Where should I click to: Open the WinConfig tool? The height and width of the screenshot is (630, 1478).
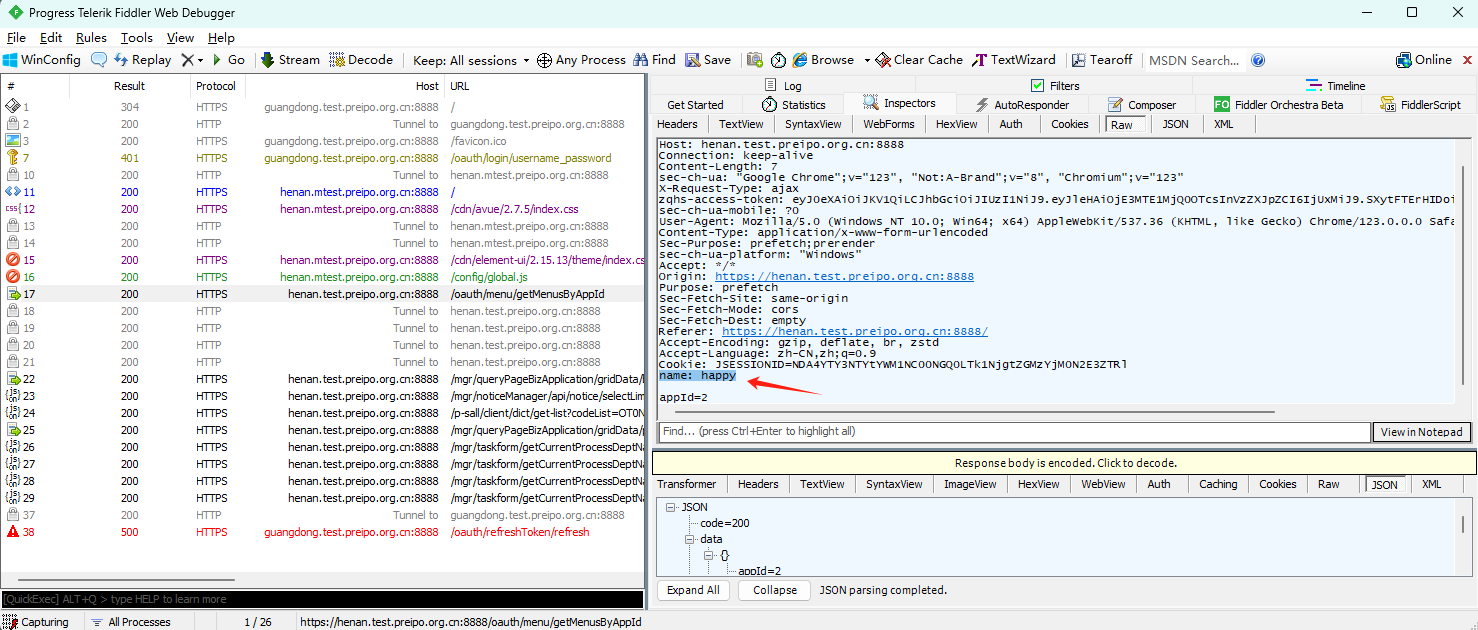click(42, 60)
